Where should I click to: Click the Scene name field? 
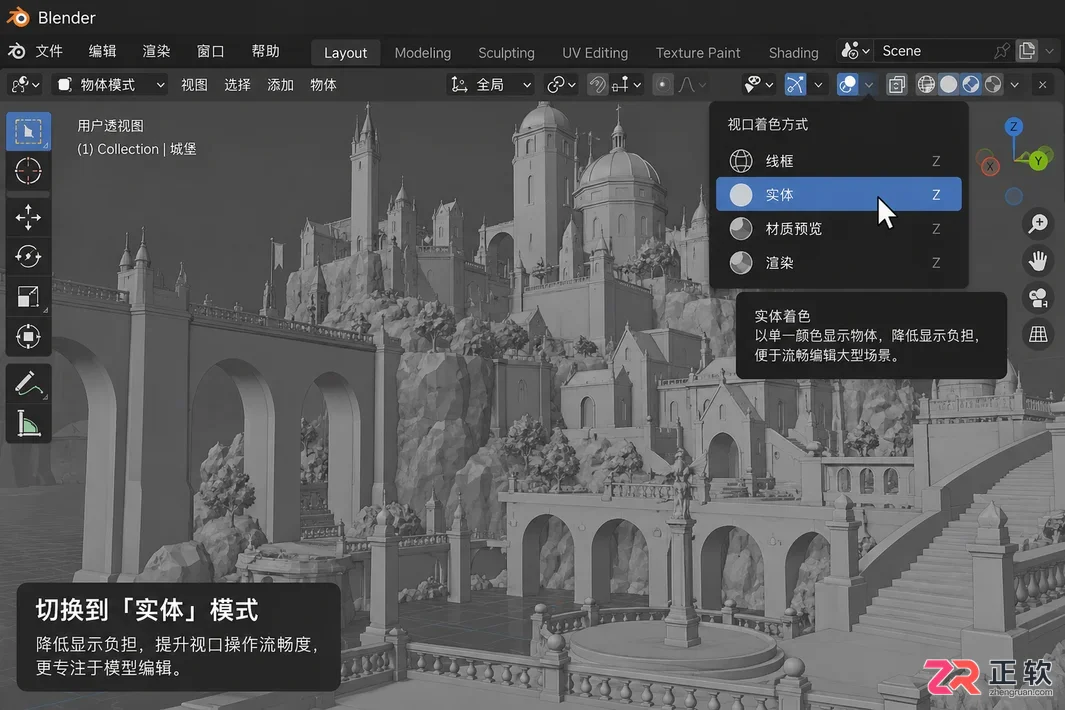pyautogui.click(x=934, y=51)
